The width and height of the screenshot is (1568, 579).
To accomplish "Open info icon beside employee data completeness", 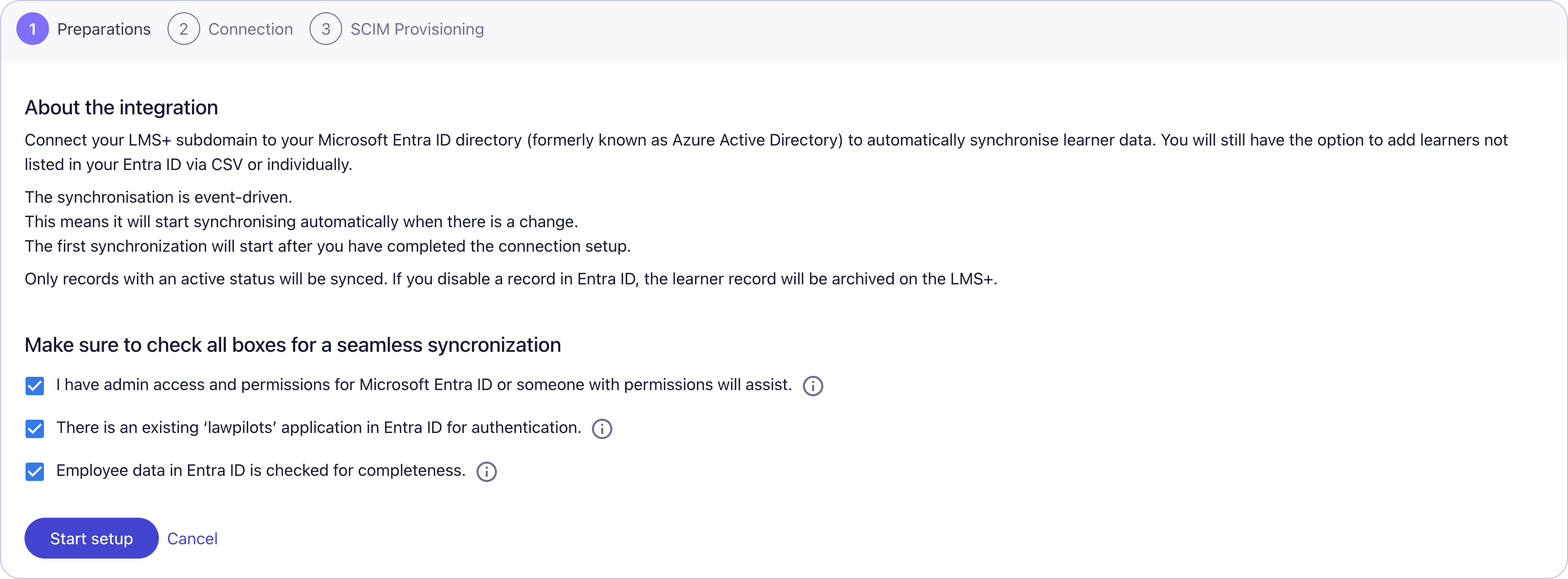I will pyautogui.click(x=486, y=471).
